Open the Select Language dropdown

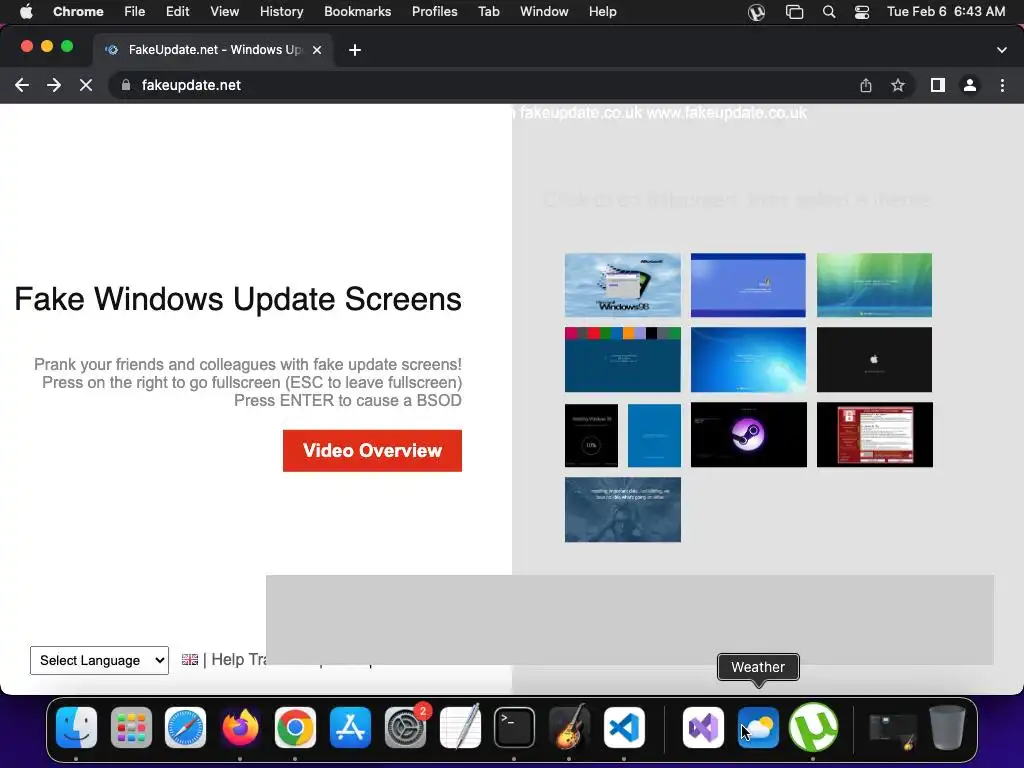pos(99,660)
